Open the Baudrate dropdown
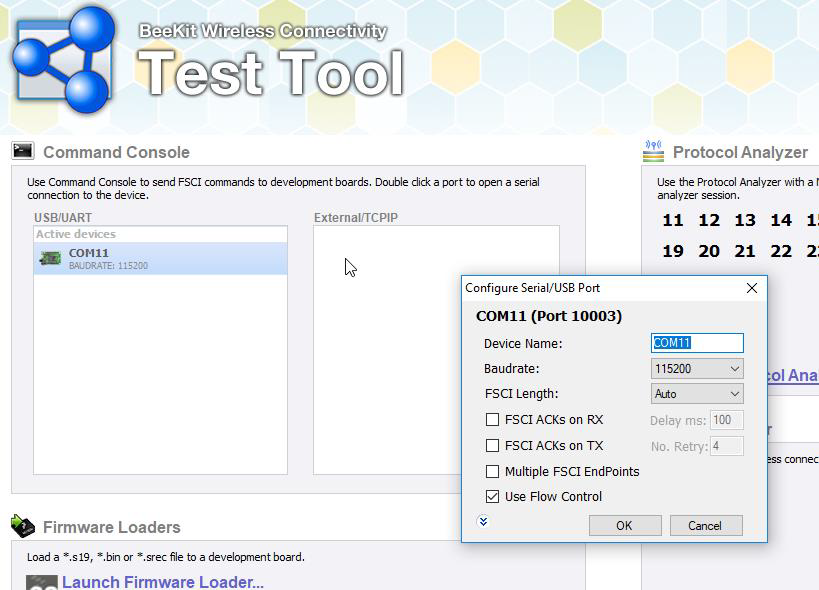819x590 pixels. pos(697,369)
